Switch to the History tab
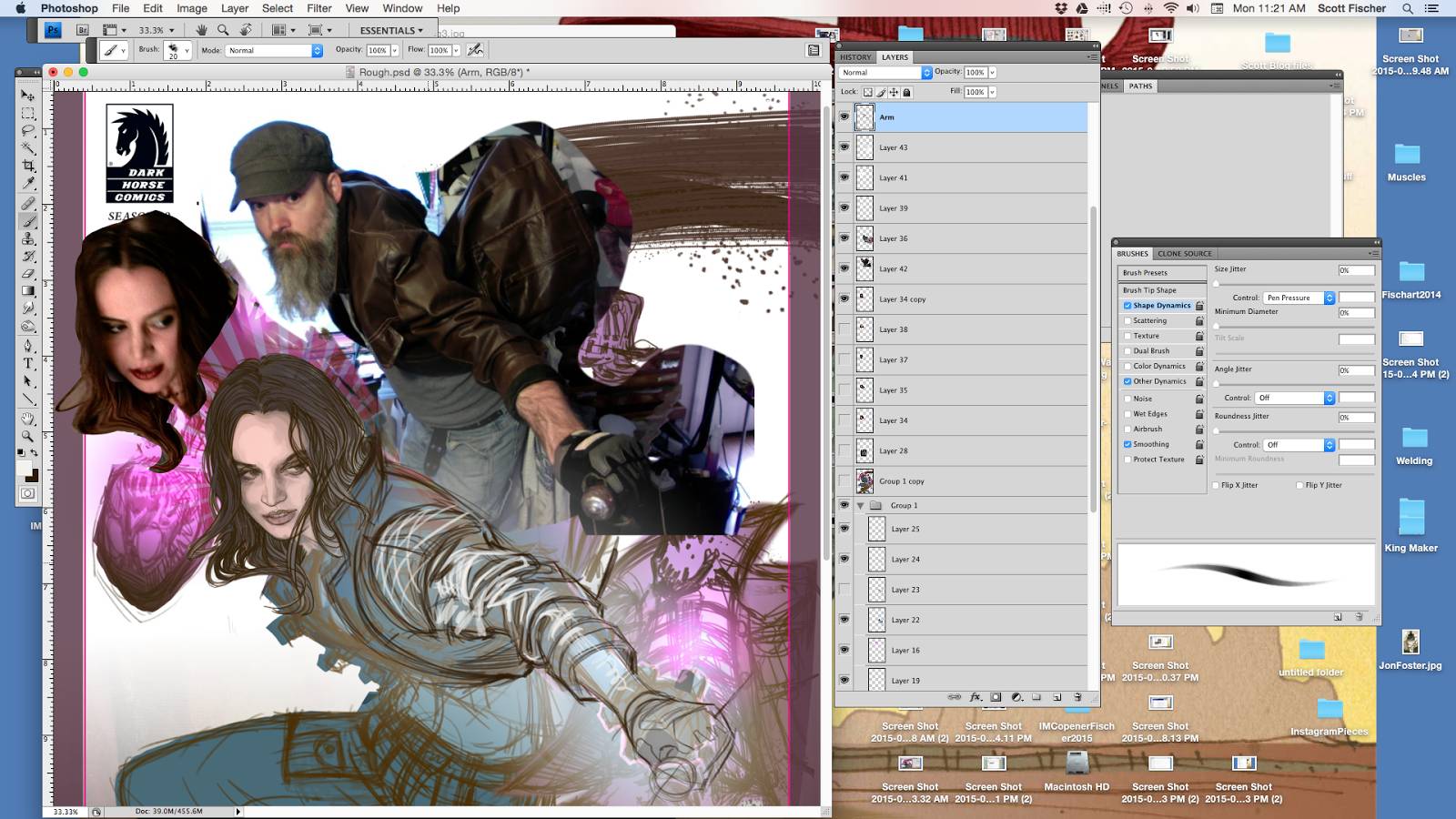 tap(855, 57)
